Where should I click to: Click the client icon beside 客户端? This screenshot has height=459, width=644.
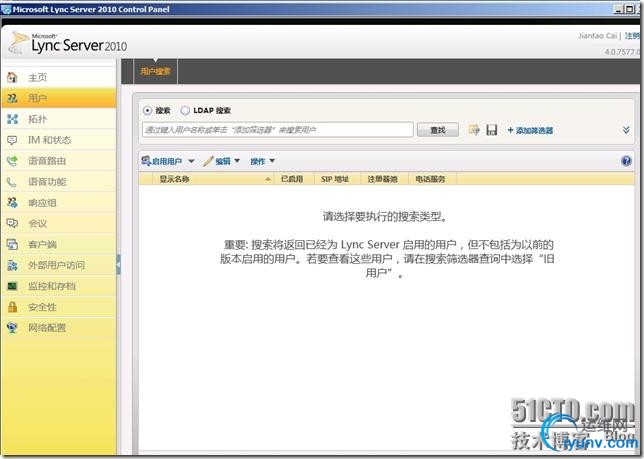pyautogui.click(x=12, y=244)
